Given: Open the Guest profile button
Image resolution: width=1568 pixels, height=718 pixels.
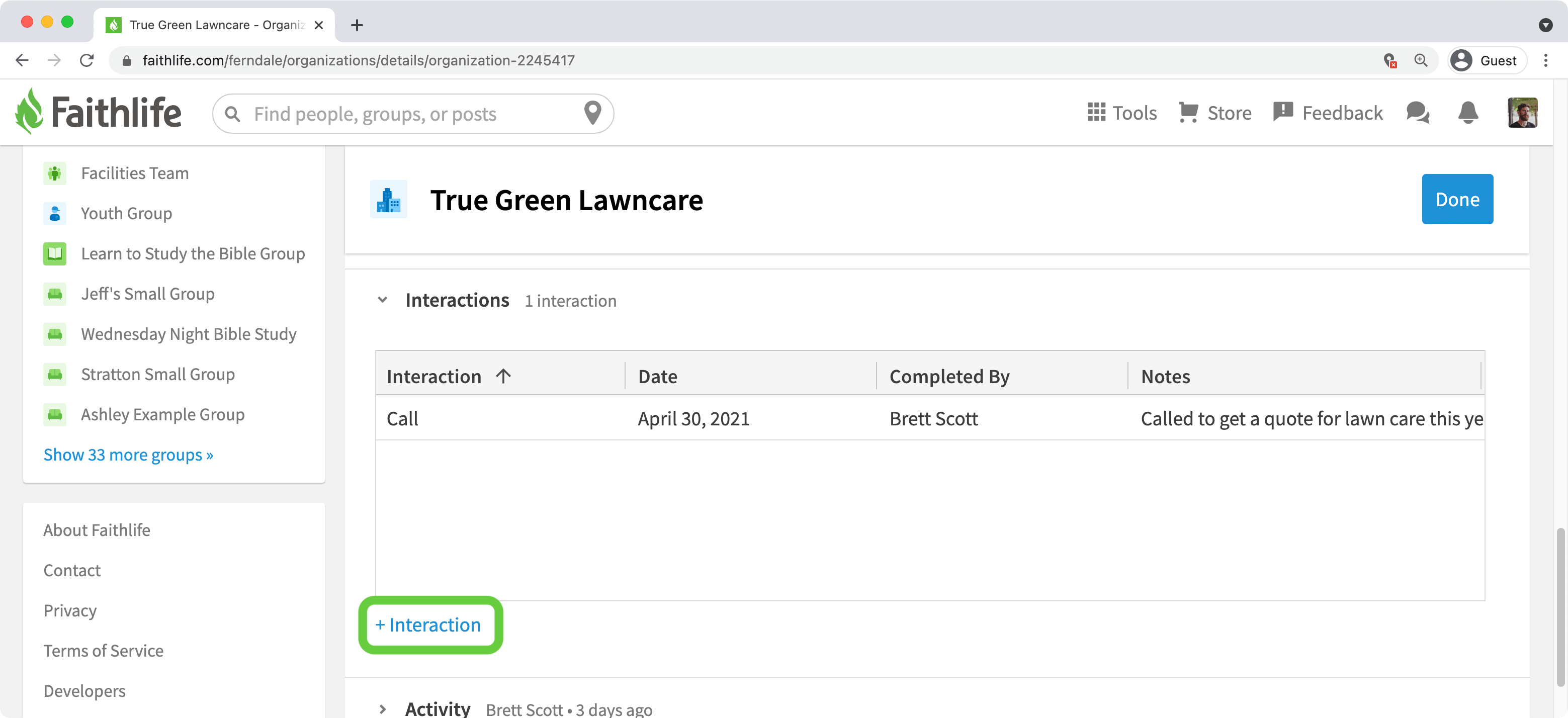Looking at the screenshot, I should [x=1487, y=60].
